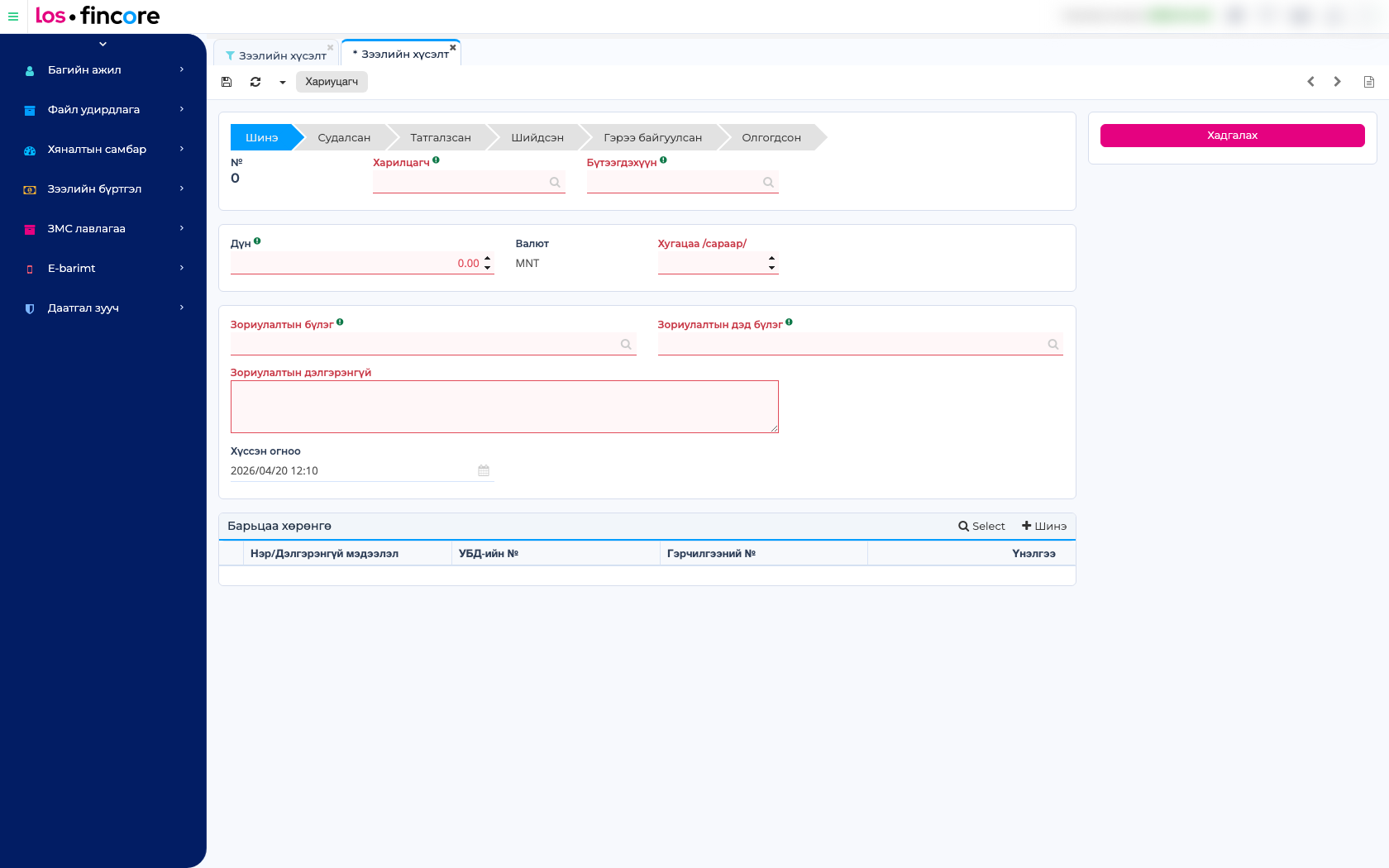
Task: Click the refresh icon in toolbar
Action: click(x=255, y=82)
